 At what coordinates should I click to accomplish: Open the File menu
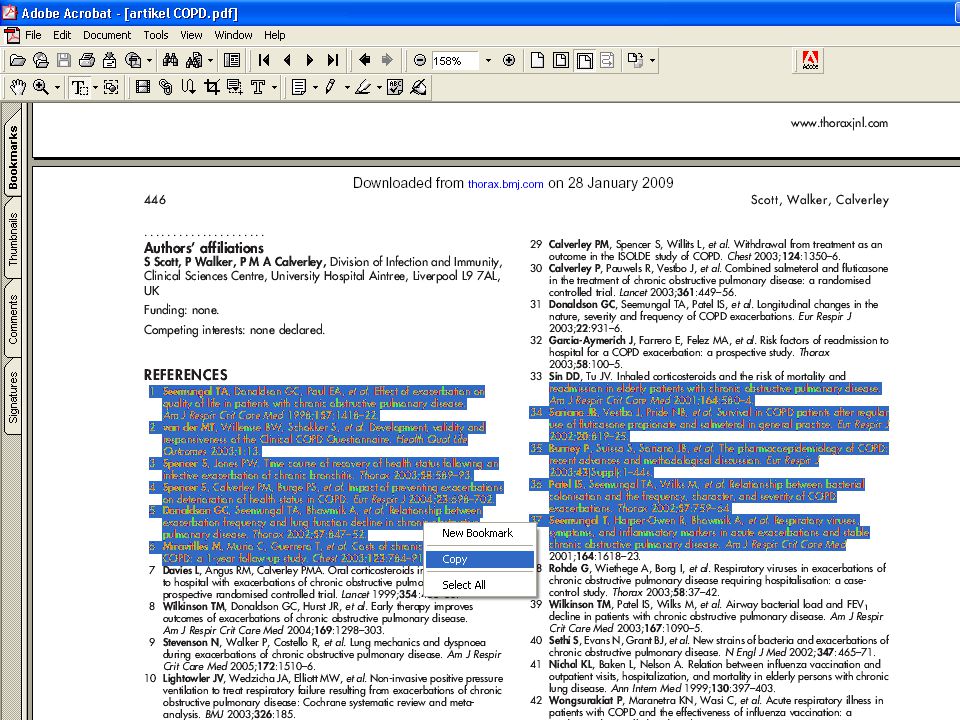[x=33, y=35]
